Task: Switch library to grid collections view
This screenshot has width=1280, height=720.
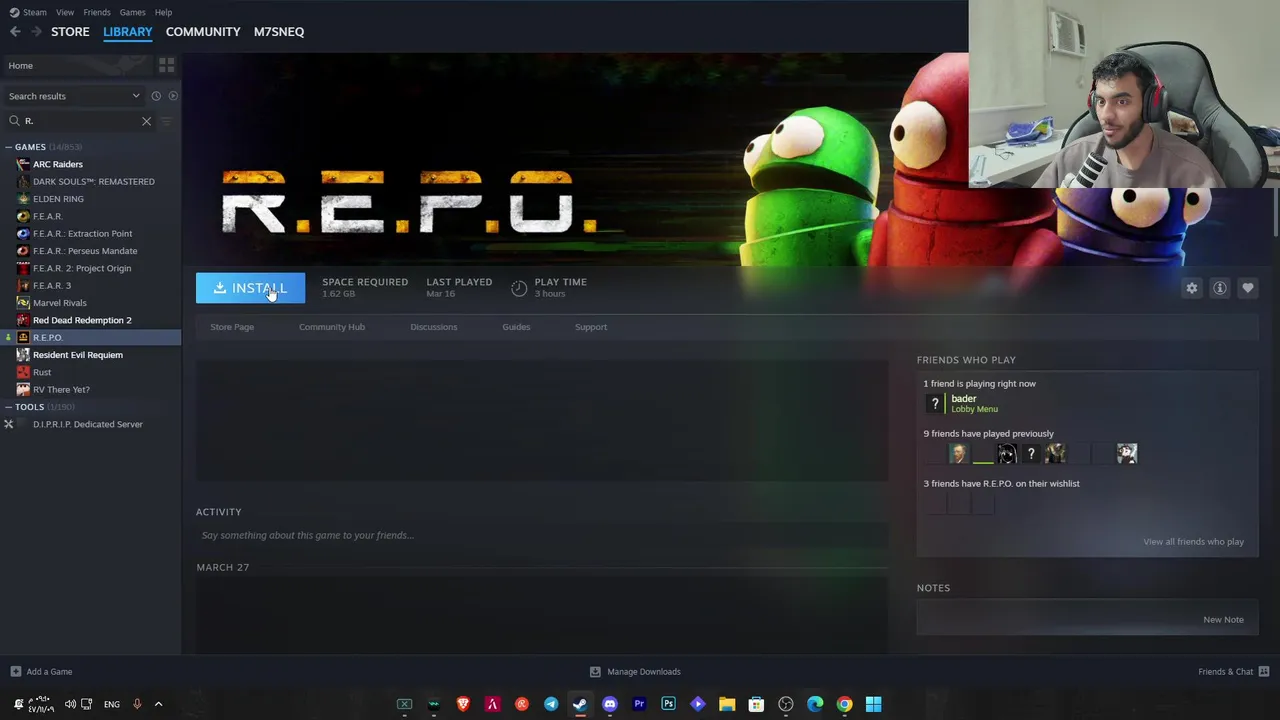Action: [x=166, y=65]
